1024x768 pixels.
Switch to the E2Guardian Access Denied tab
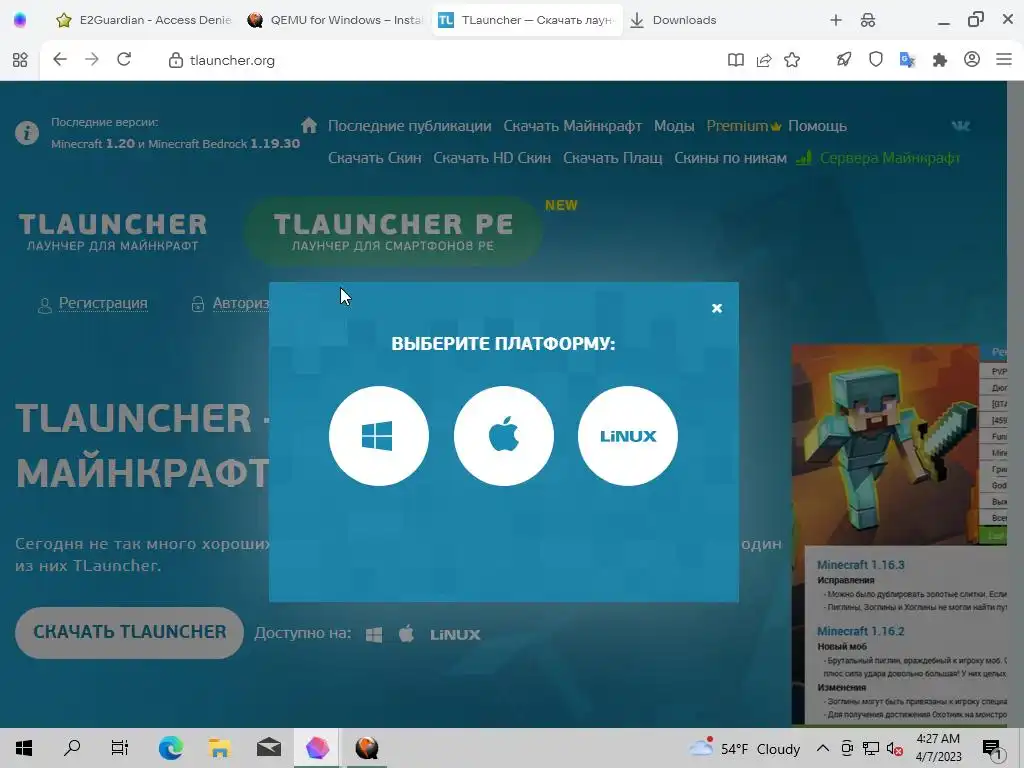click(x=144, y=20)
